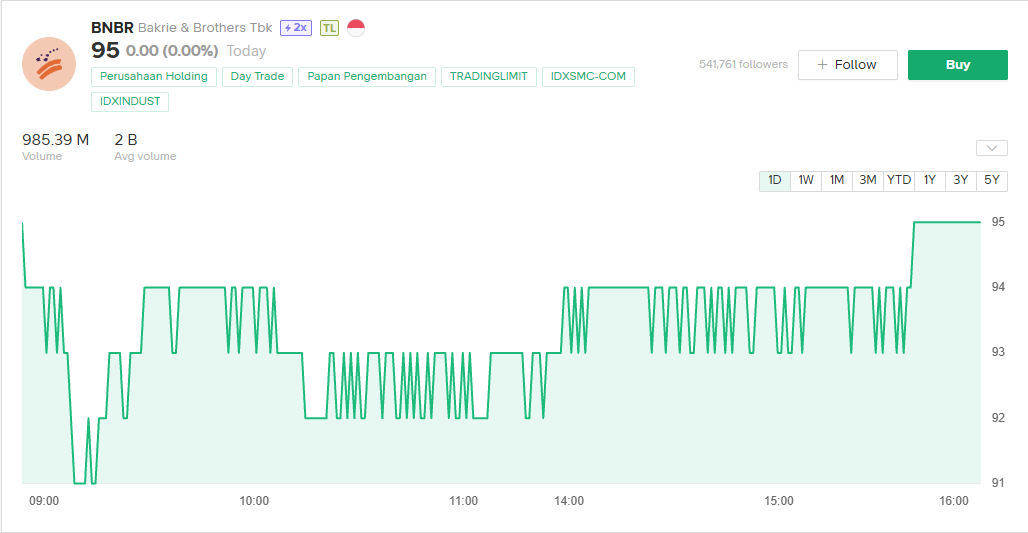Click the 14:00 time axis label

569,501
